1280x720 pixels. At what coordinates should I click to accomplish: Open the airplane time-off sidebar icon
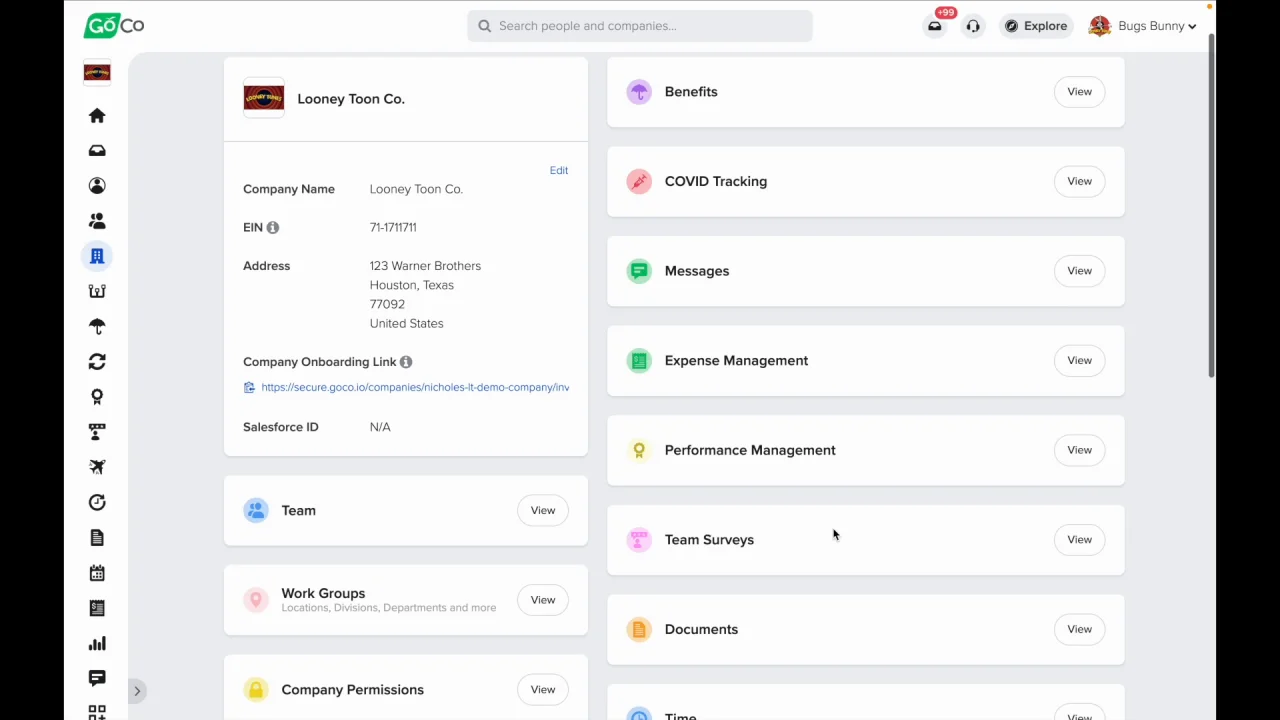(x=97, y=467)
